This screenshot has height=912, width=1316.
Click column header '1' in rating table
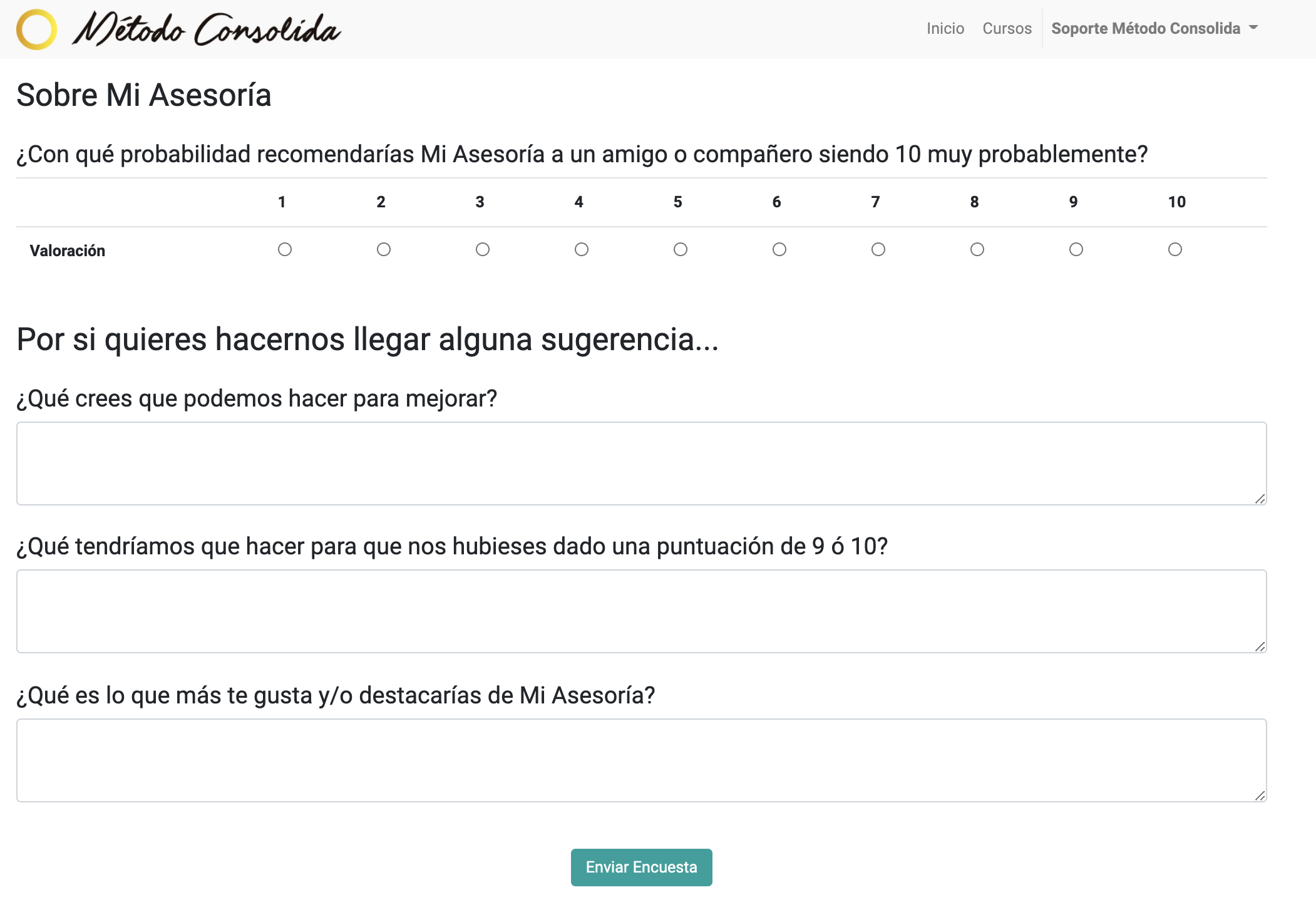(282, 202)
